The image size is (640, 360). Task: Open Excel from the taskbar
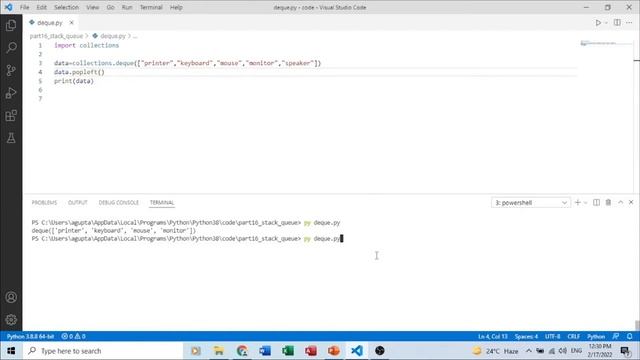pos(288,351)
